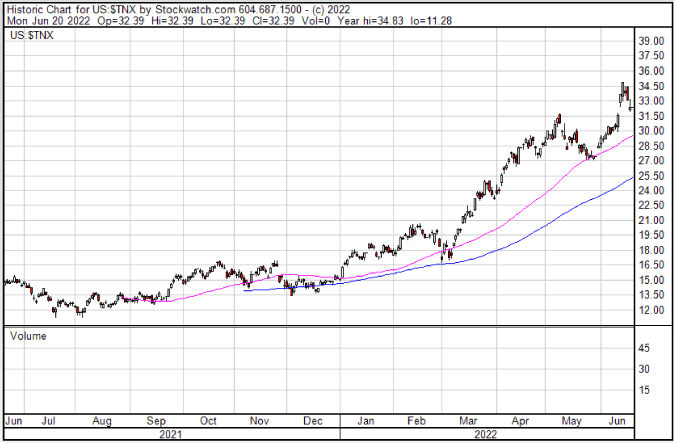Click the May month marker

coord(572,420)
